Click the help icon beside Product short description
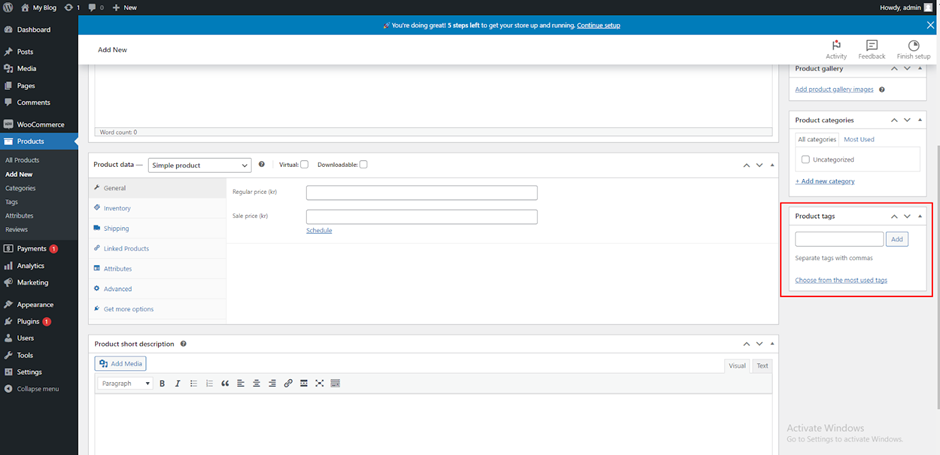 [x=183, y=344]
